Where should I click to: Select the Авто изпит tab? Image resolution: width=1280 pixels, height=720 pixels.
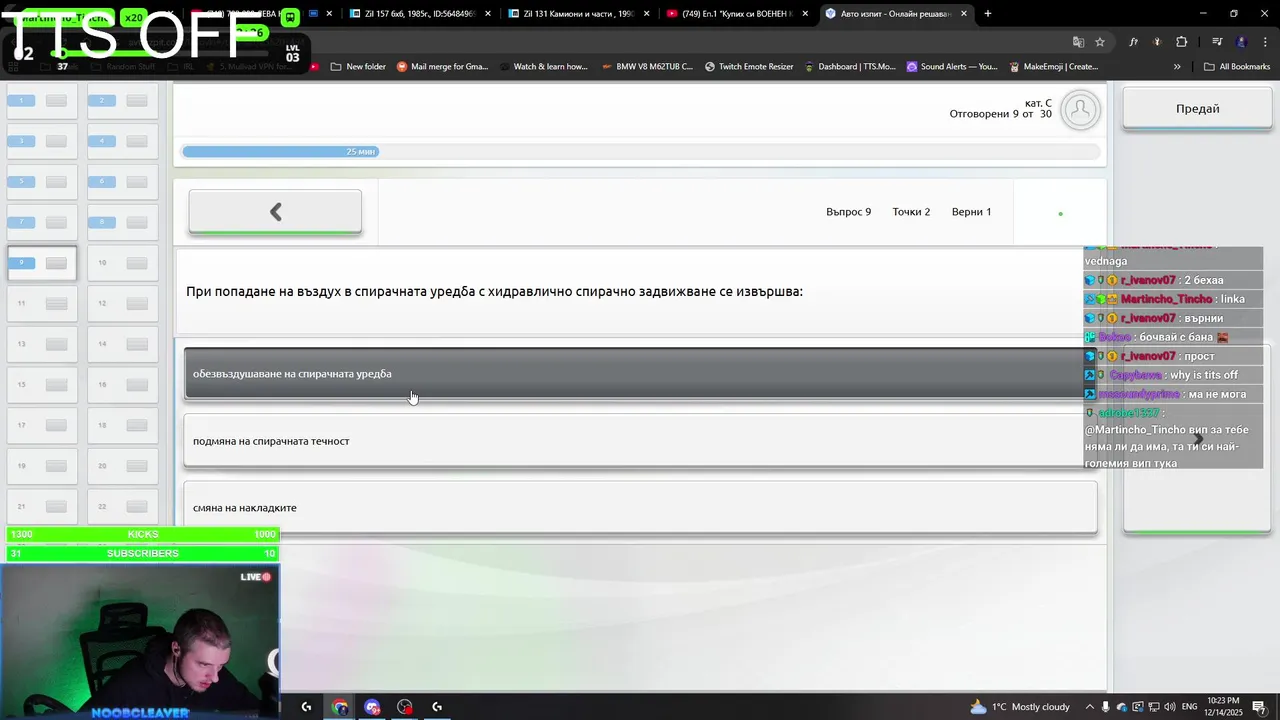pyautogui.click(x=895, y=14)
